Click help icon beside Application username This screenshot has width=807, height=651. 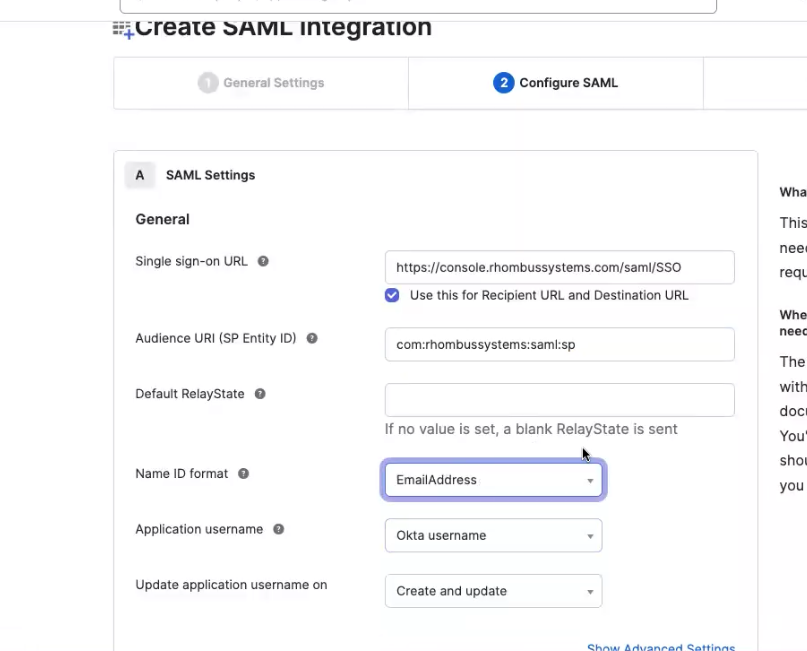(278, 529)
